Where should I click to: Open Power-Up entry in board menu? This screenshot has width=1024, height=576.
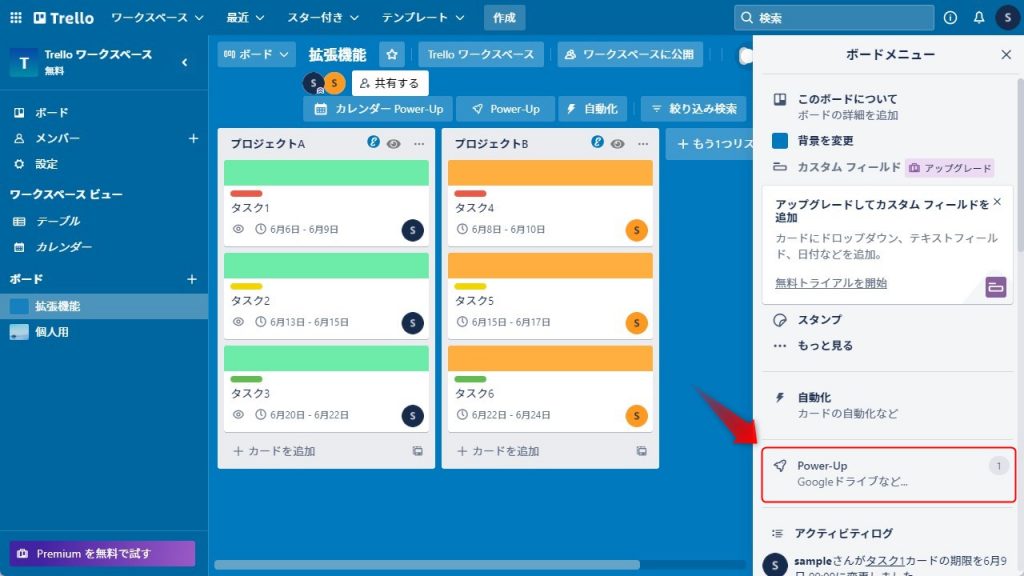click(x=888, y=475)
